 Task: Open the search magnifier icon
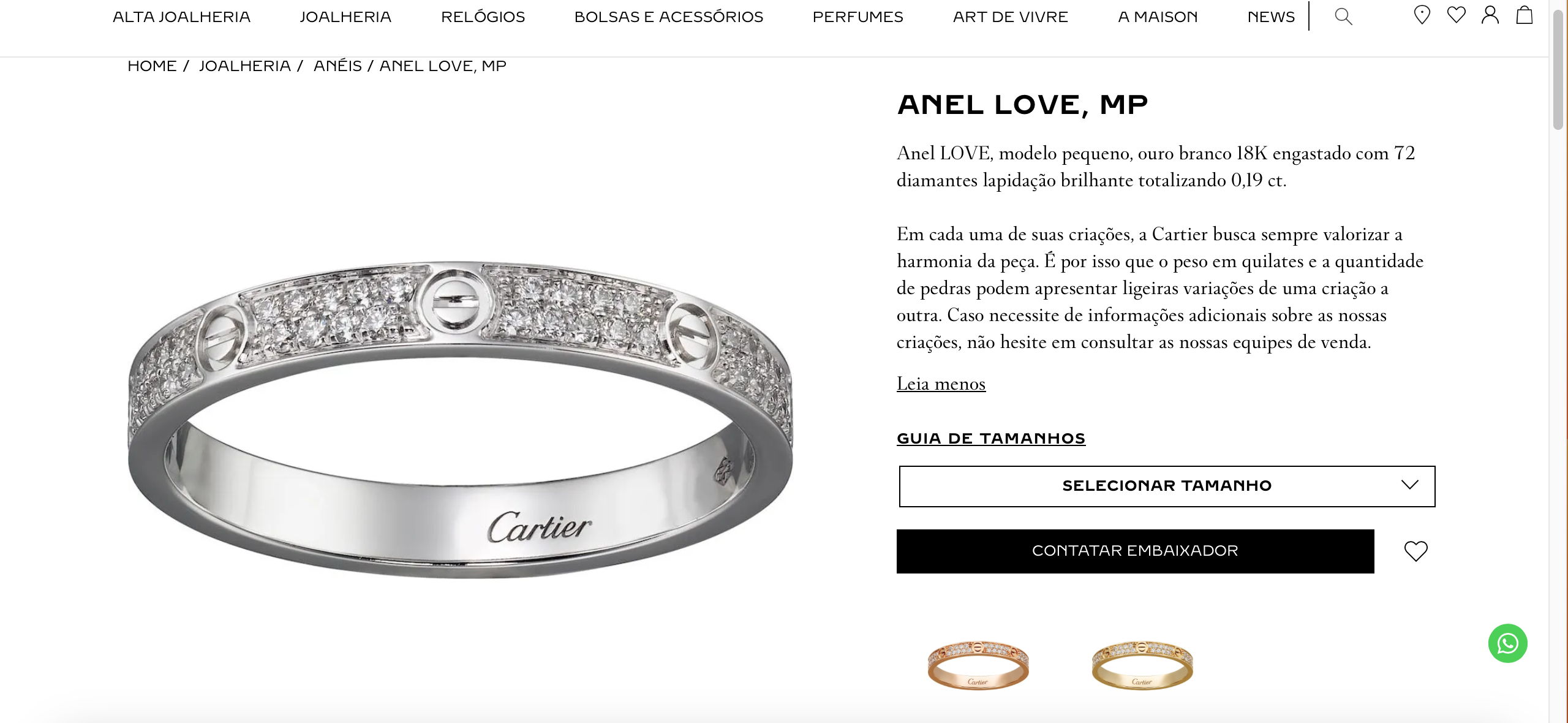click(x=1343, y=17)
